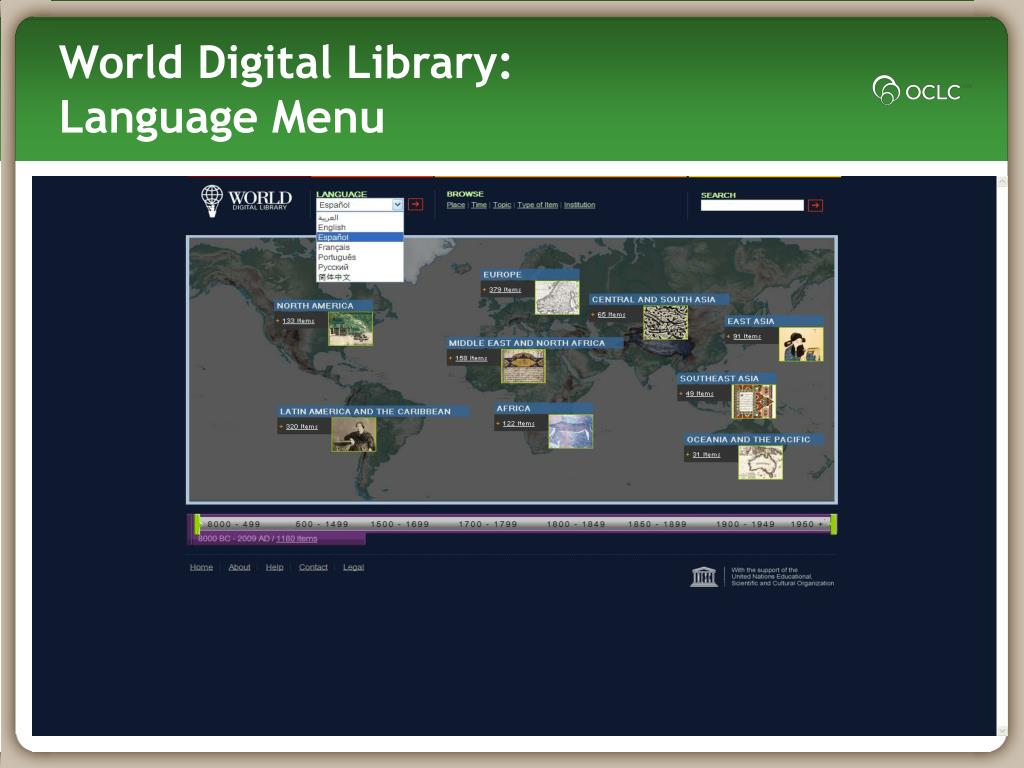Select English in language list
The height and width of the screenshot is (768, 1024).
click(x=360, y=227)
